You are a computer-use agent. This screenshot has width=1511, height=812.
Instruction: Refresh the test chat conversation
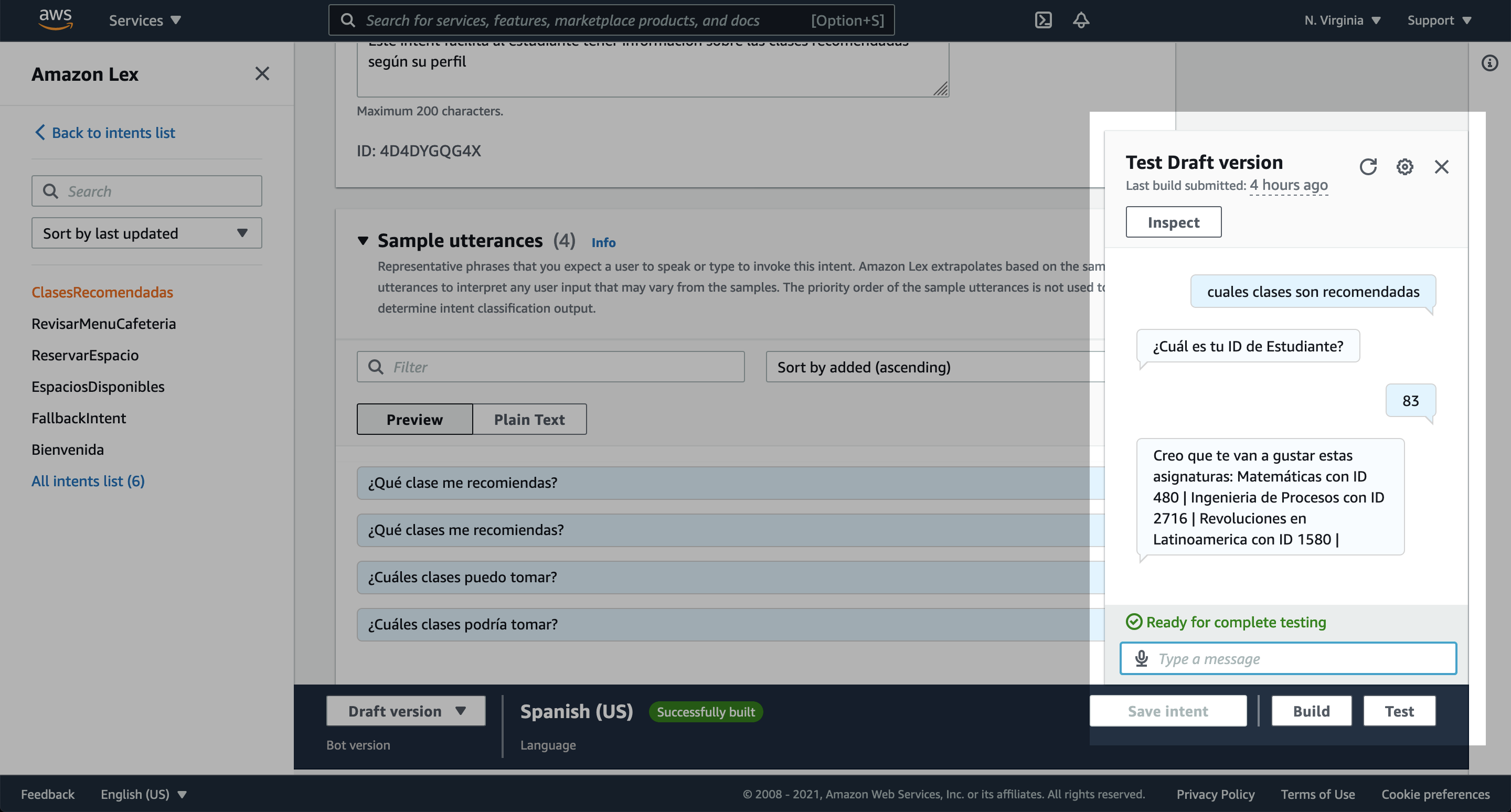pyautogui.click(x=1367, y=167)
